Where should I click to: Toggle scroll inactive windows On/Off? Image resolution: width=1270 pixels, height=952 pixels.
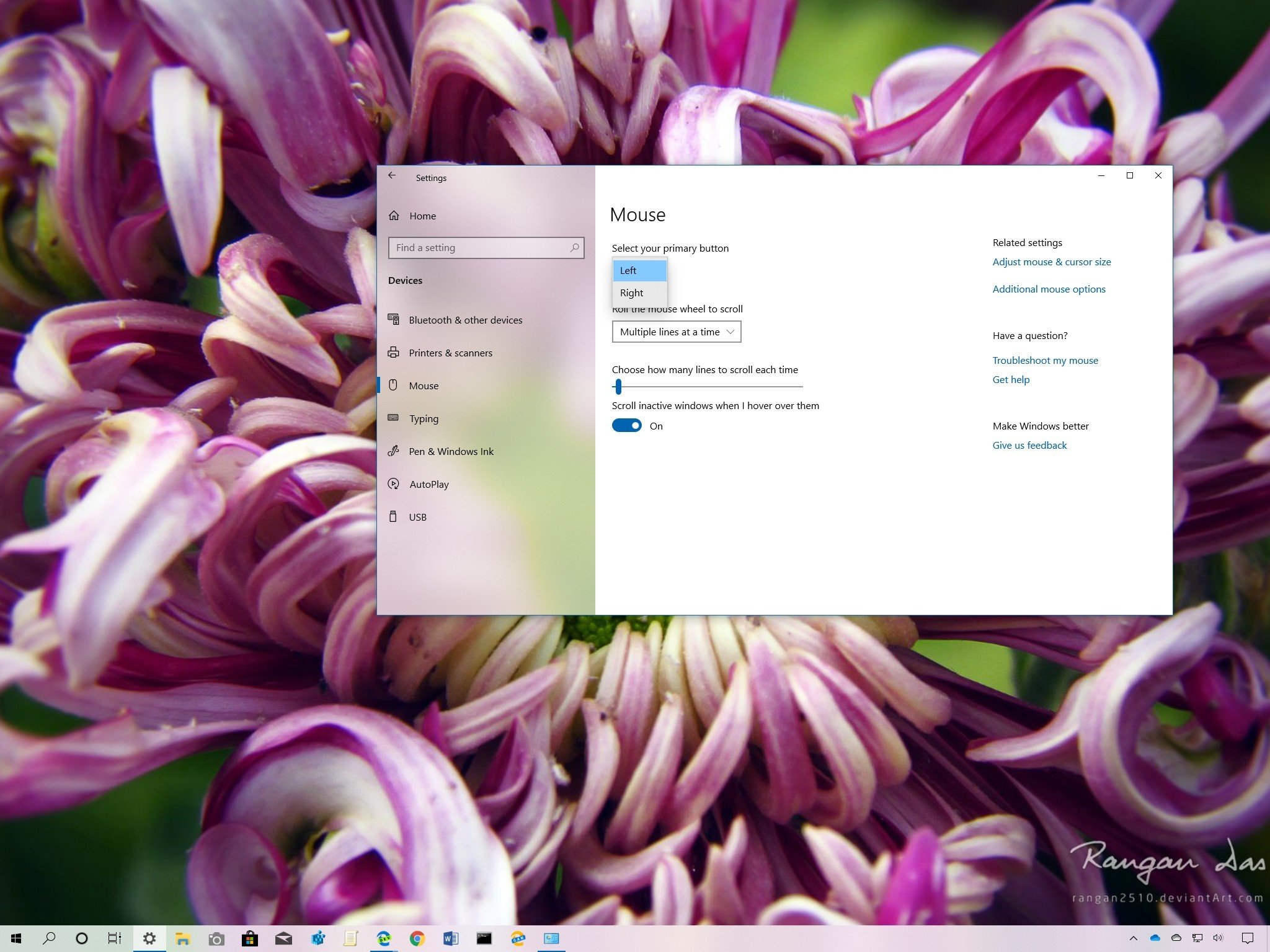click(628, 425)
